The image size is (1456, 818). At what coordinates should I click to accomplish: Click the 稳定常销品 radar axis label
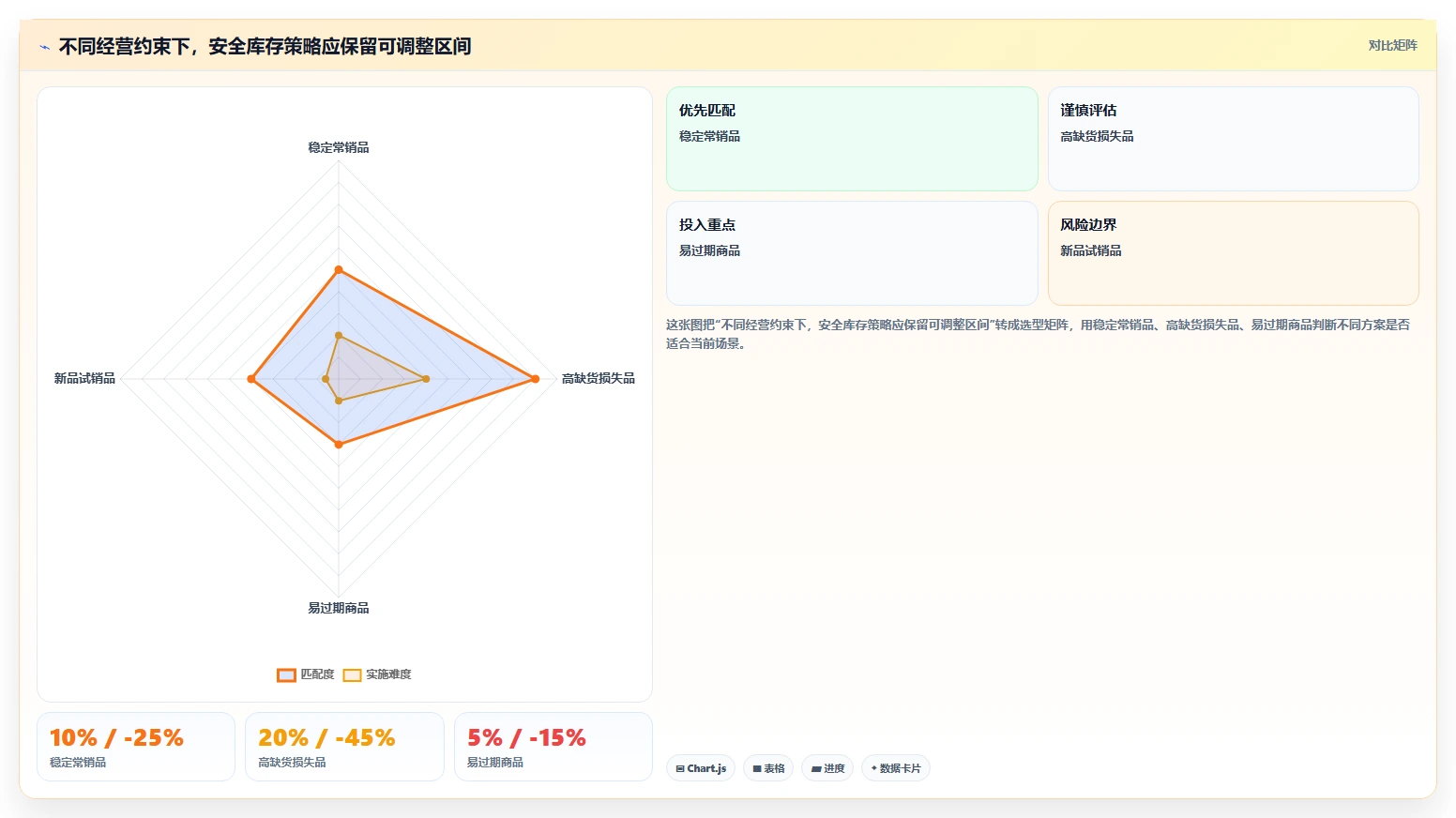[339, 147]
